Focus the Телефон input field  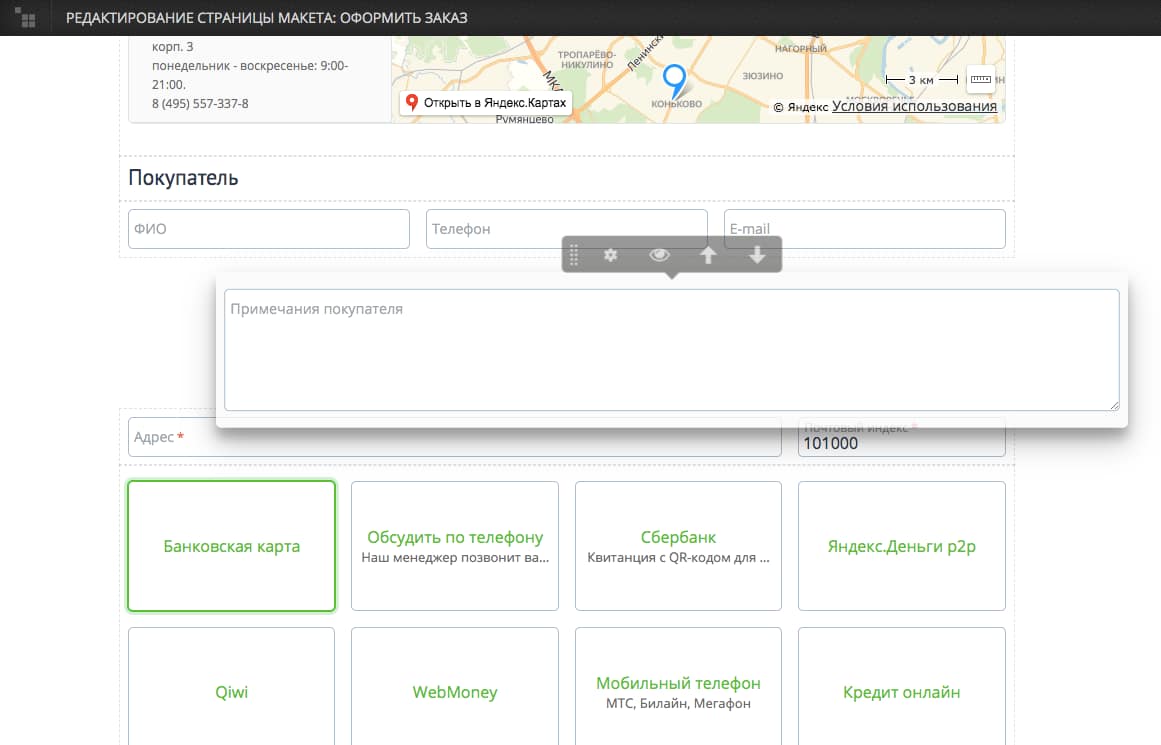[x=566, y=229]
